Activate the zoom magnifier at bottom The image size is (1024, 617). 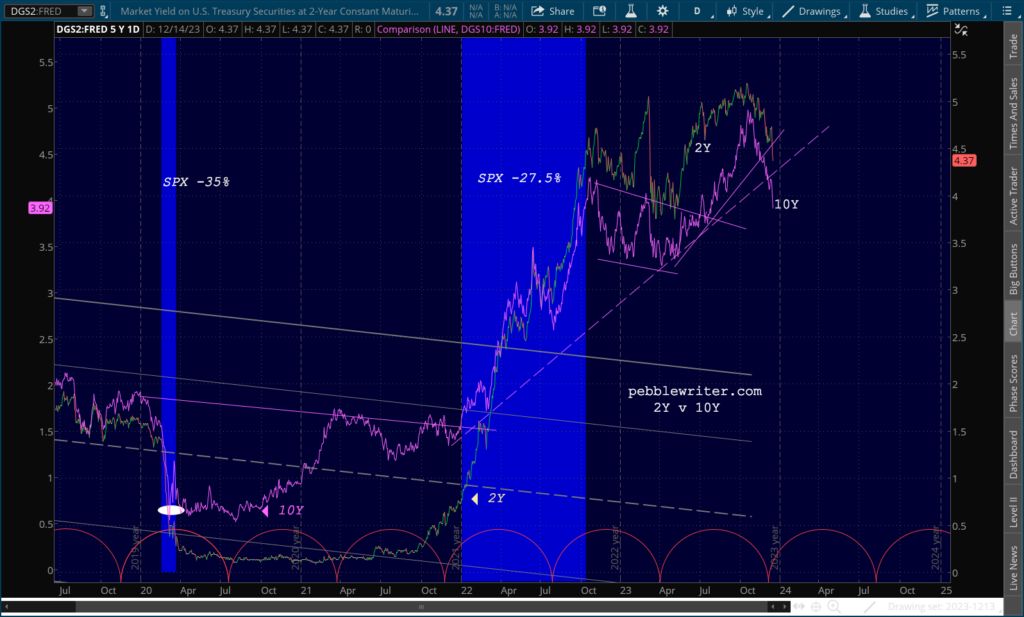click(x=834, y=607)
